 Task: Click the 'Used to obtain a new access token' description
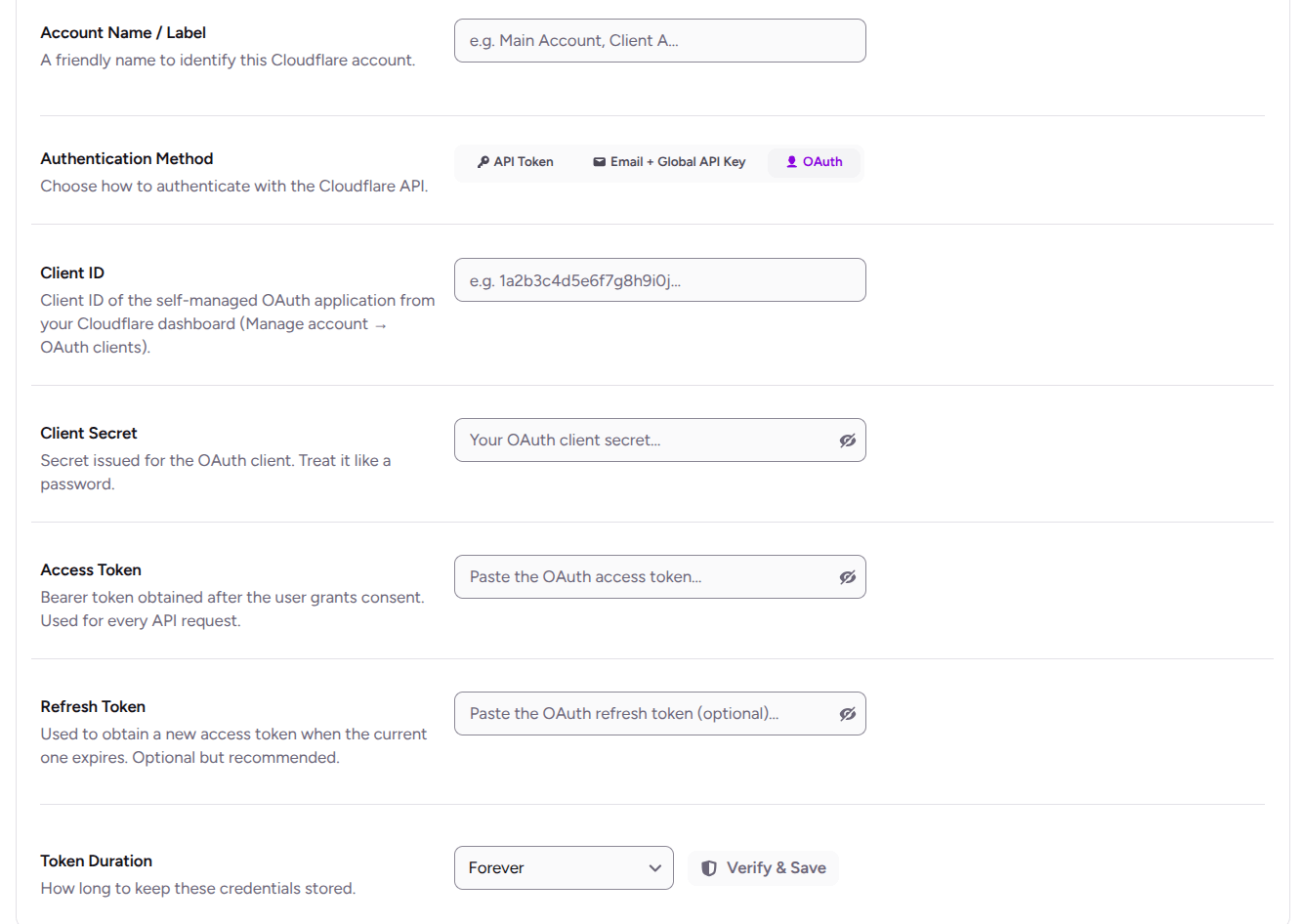click(233, 746)
